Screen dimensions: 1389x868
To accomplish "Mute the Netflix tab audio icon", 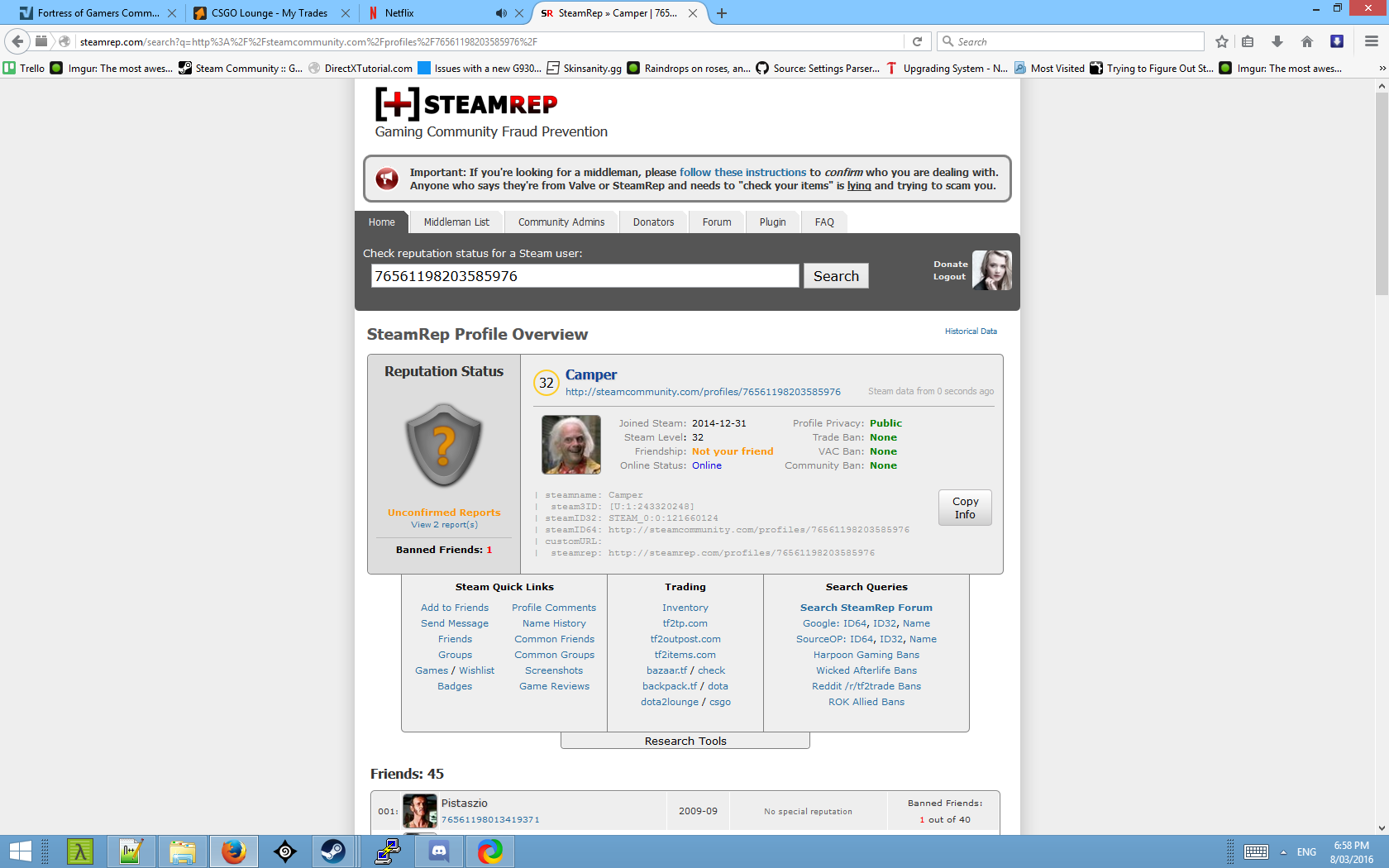I will pos(501,13).
